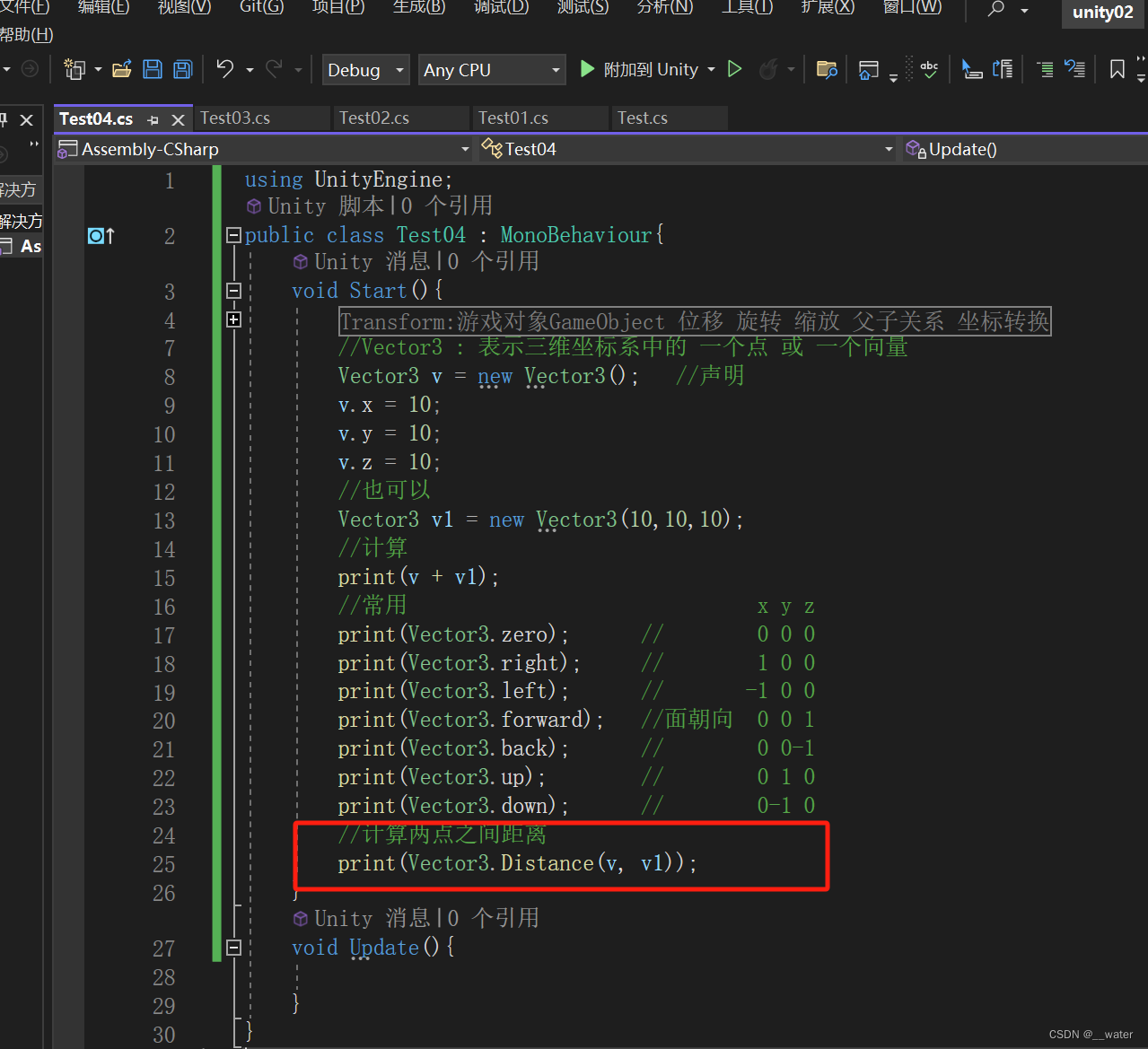Image resolution: width=1148 pixels, height=1049 pixels.
Task: Toggle pin on the Test04.cs tab
Action: tap(153, 119)
